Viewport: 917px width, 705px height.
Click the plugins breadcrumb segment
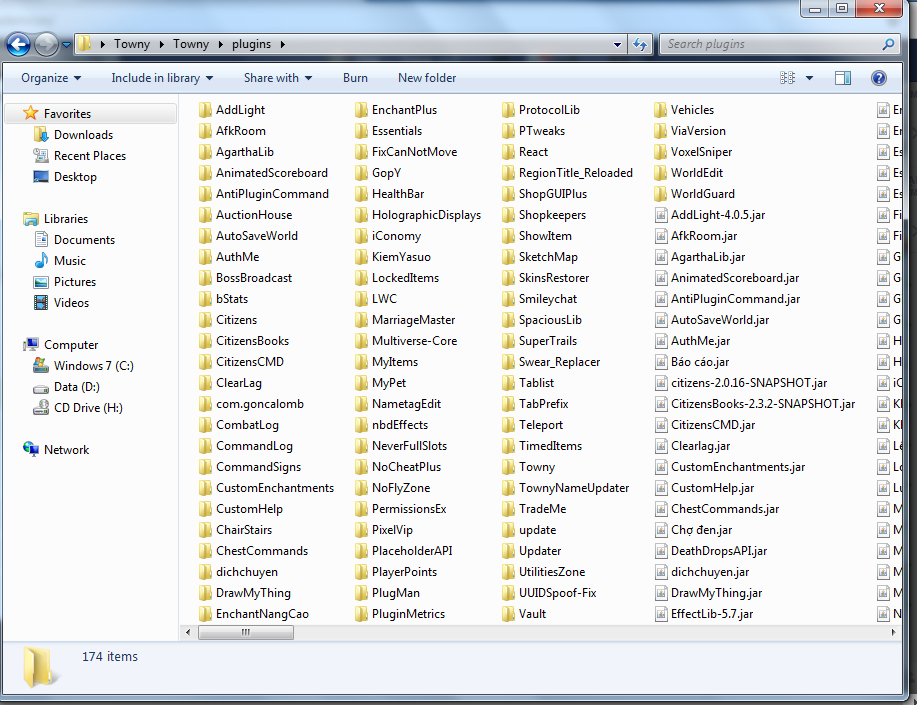click(x=251, y=44)
